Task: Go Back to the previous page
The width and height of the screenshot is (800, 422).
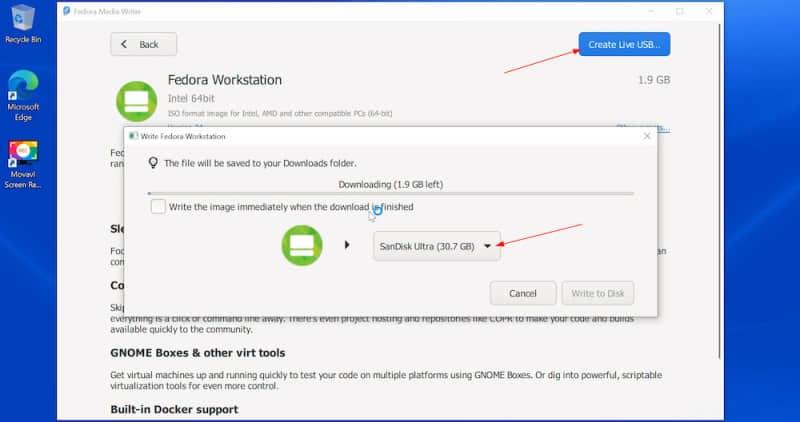Action: (x=143, y=44)
